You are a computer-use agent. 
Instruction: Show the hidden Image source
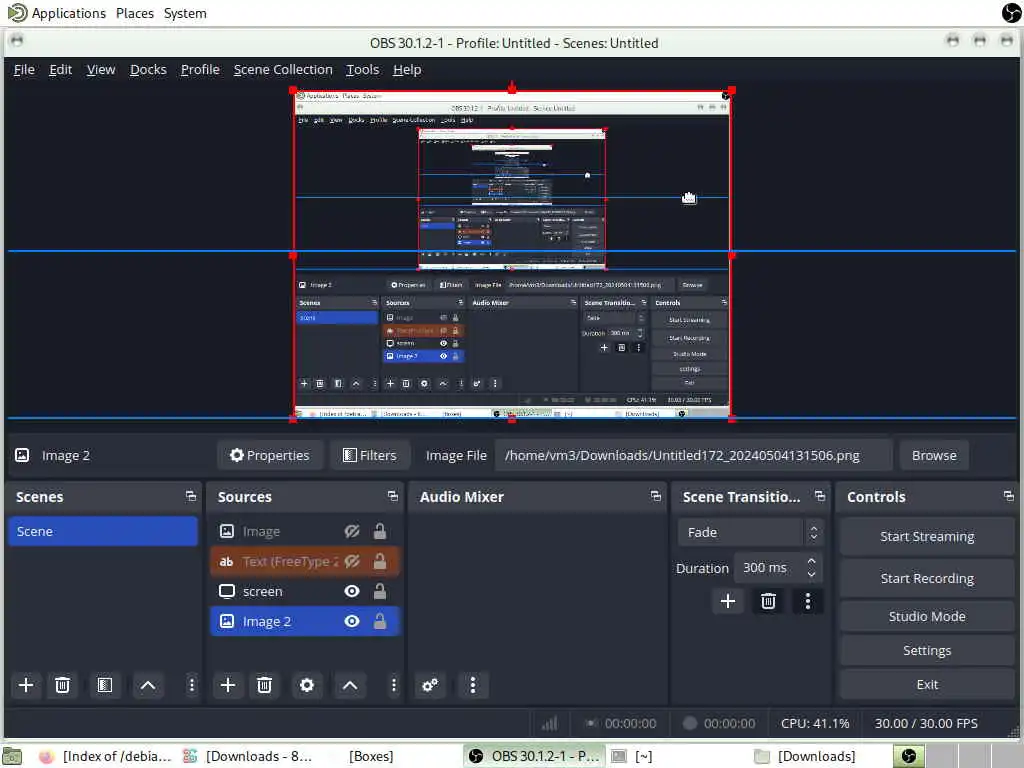tap(352, 532)
